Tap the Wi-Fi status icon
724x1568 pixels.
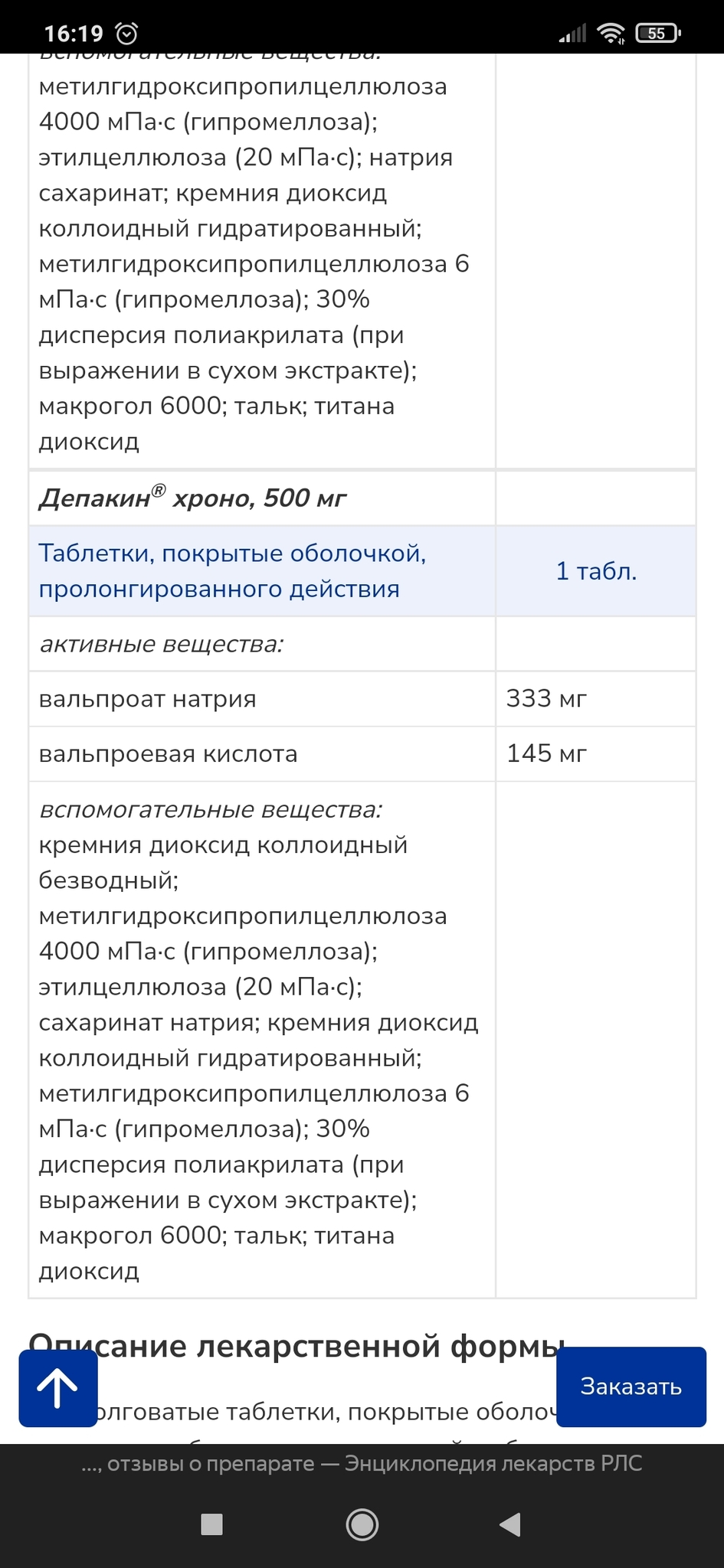tap(611, 33)
